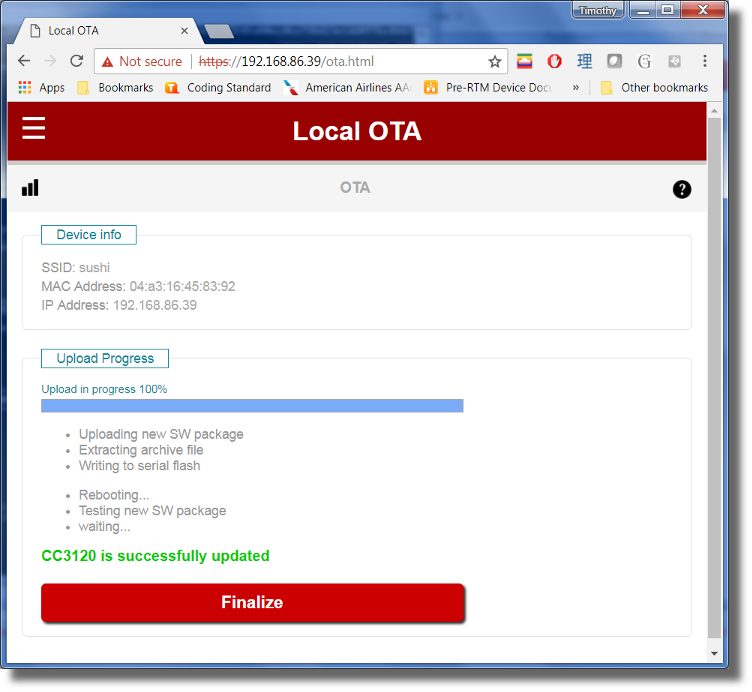The image size is (752, 692).
Task: Open the Apps shortcut in bookmarks bar
Action: click(42, 88)
